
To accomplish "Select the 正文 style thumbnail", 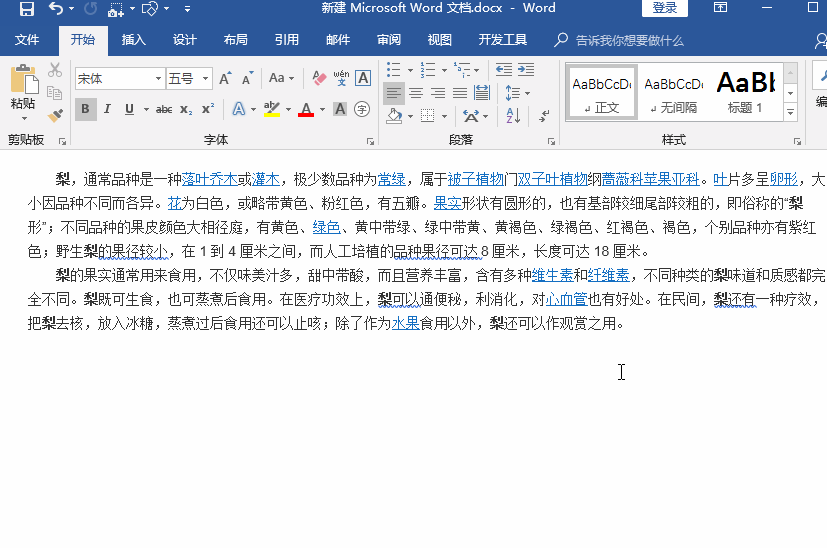I will click(x=602, y=92).
